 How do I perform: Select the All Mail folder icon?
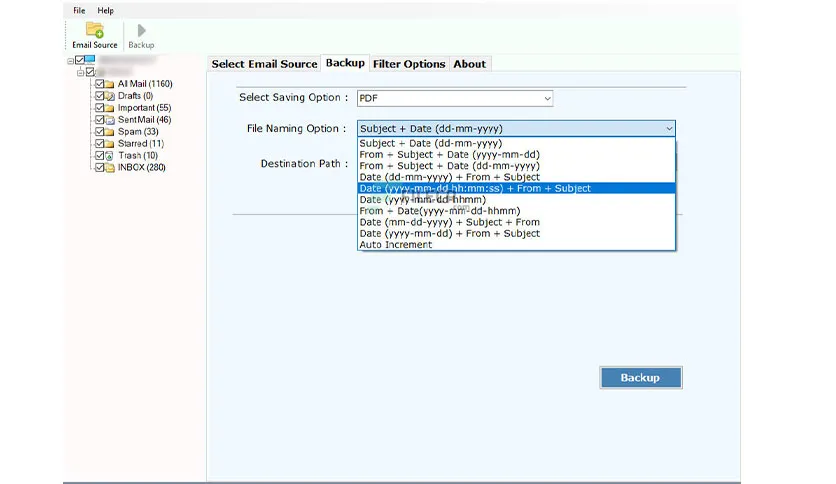click(x=109, y=84)
